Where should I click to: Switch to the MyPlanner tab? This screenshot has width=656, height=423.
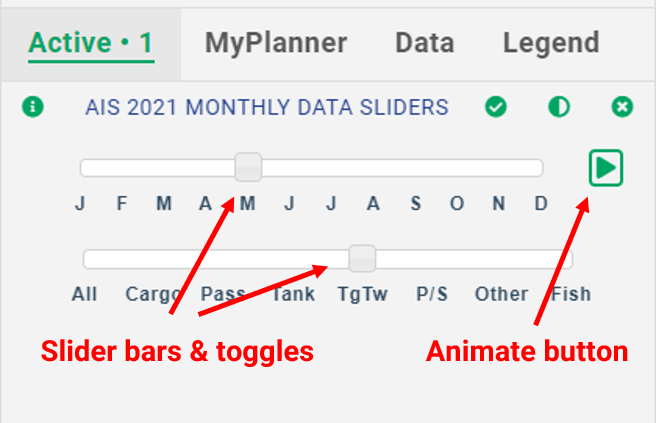click(276, 43)
